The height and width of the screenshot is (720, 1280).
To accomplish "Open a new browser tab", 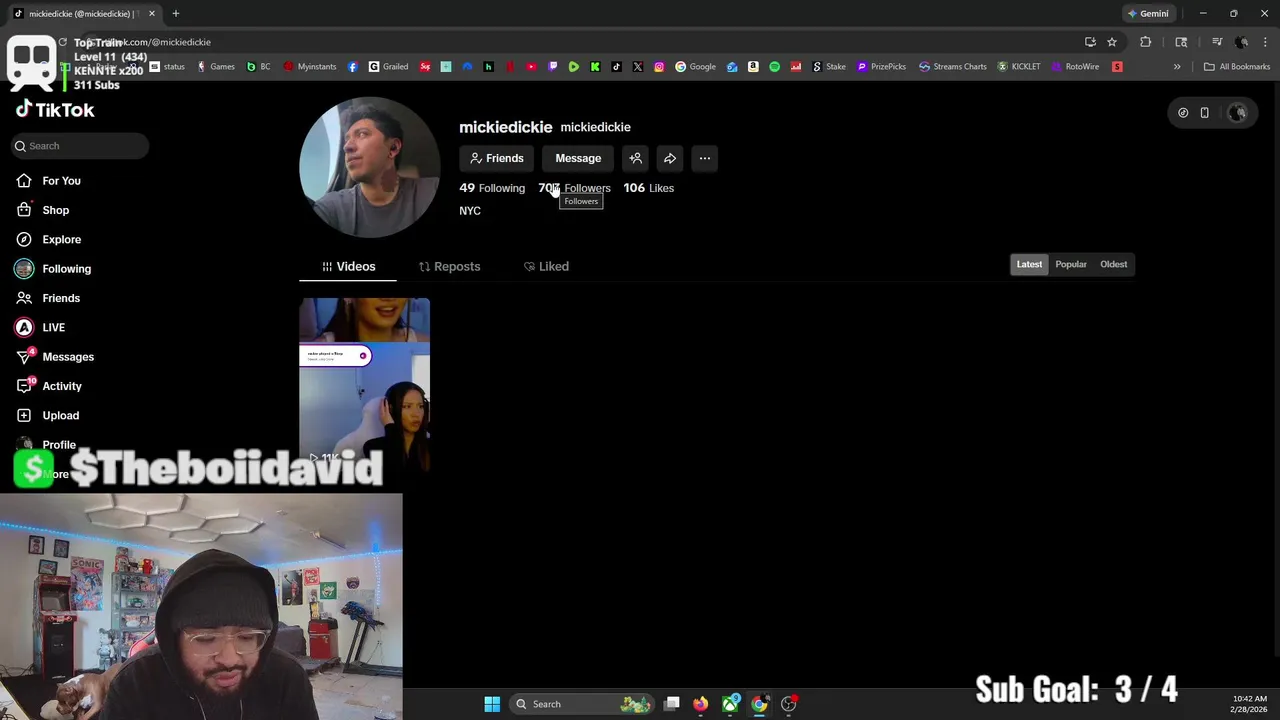I will point(175,14).
